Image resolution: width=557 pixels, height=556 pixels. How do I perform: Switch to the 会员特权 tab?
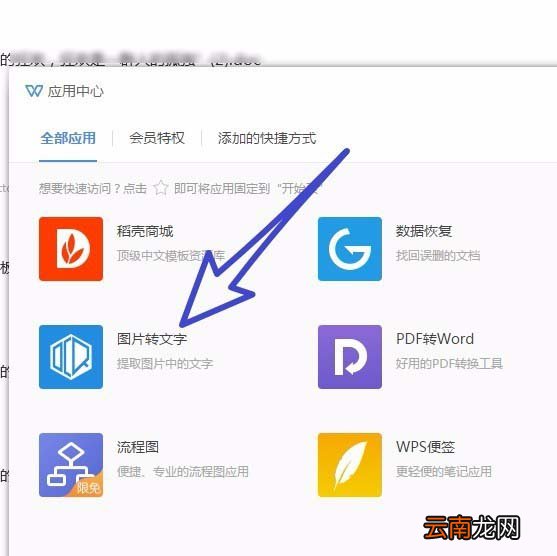pyautogui.click(x=157, y=138)
